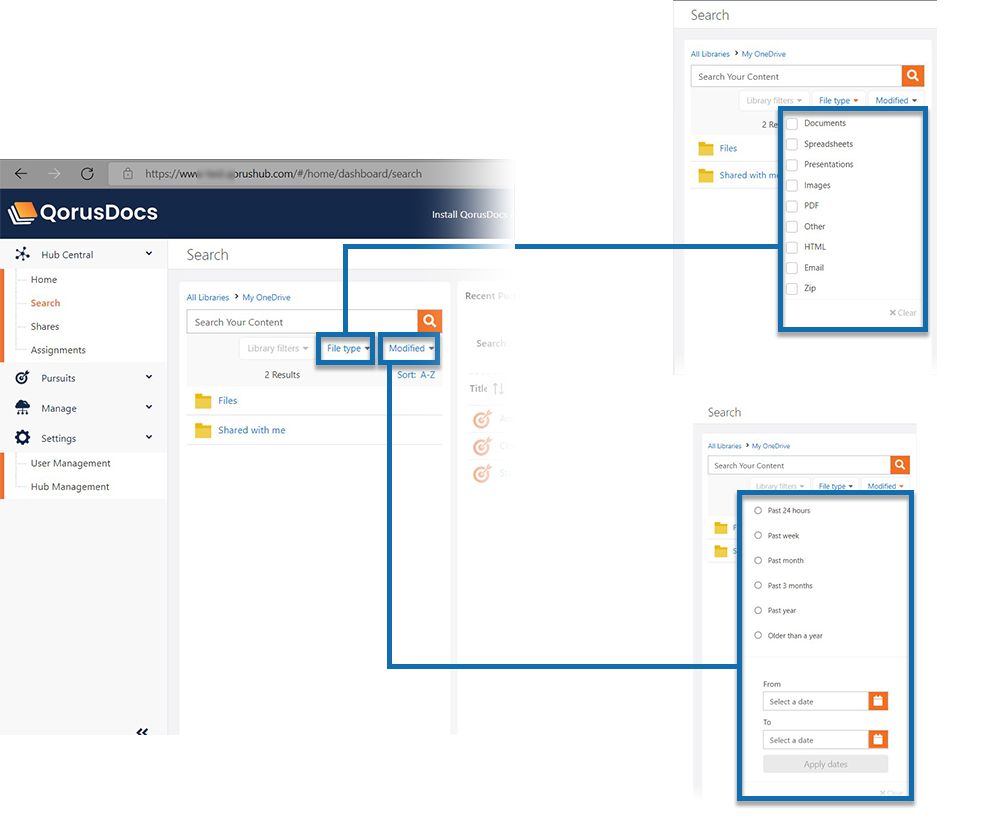This screenshot has width=1000, height=818.
Task: Check the Presentations file type
Action: click(x=791, y=164)
